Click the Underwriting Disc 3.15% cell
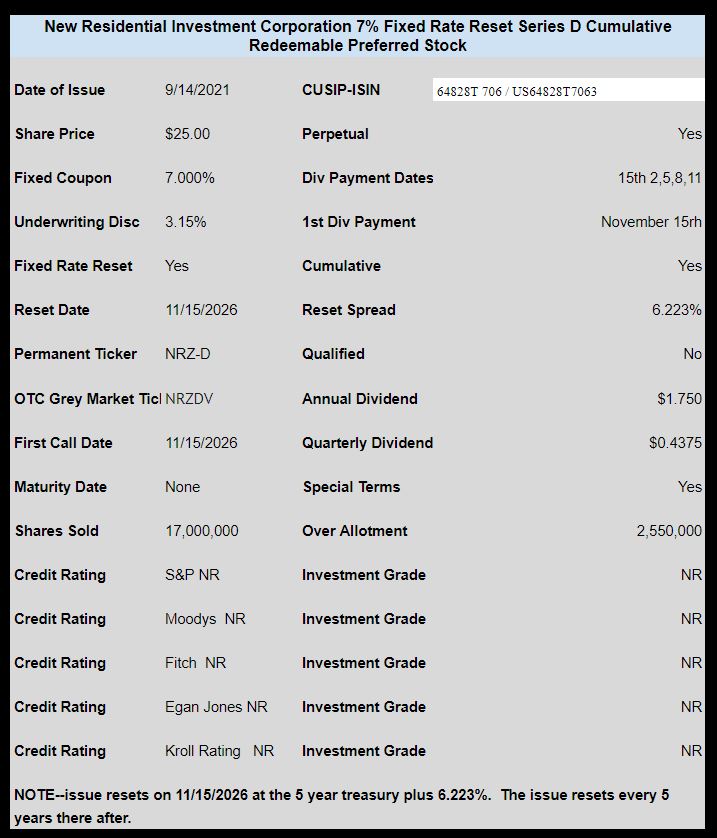The height and width of the screenshot is (838, 717). (x=185, y=222)
